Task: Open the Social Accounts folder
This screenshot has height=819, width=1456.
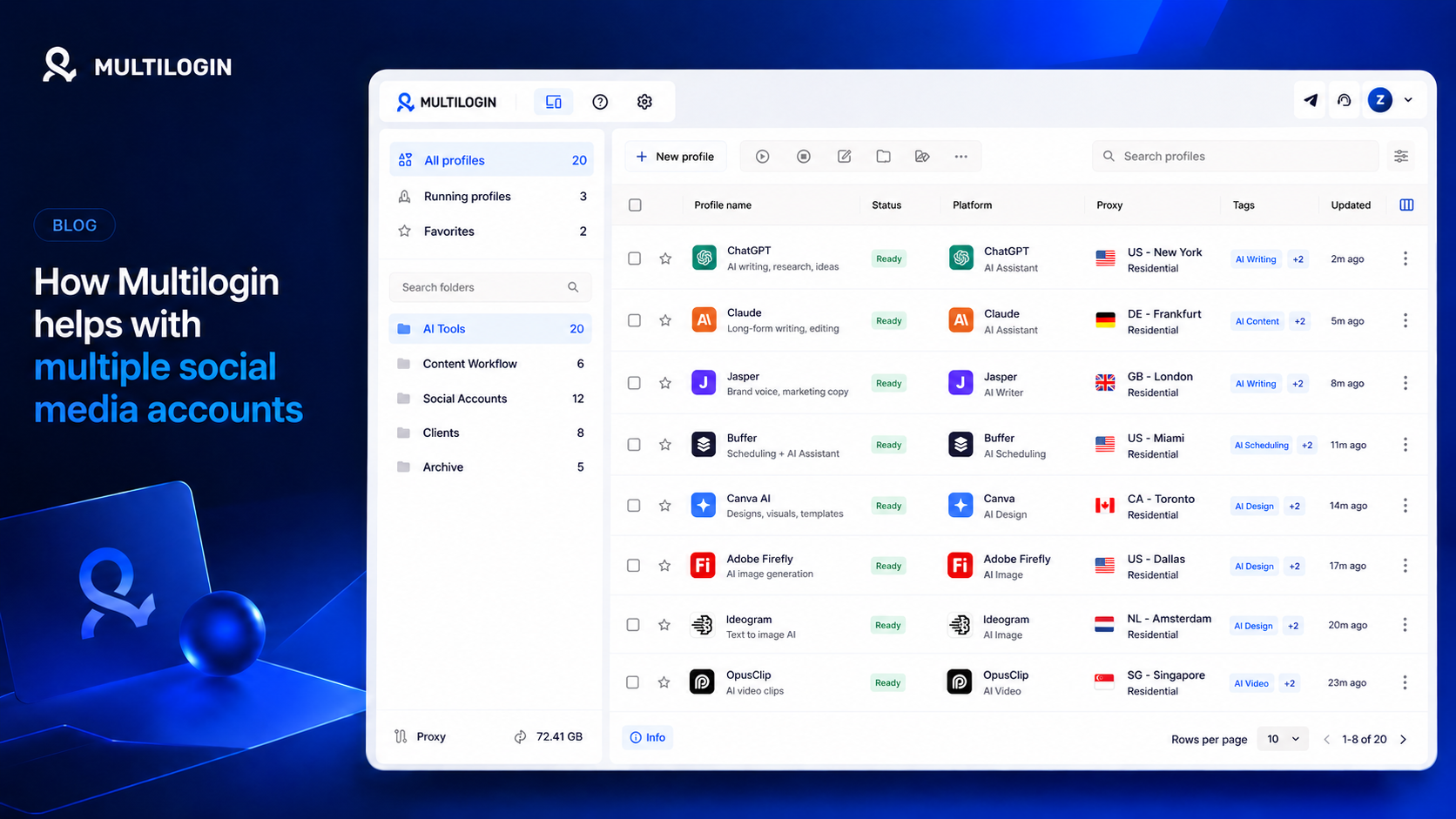Action: tap(490, 399)
